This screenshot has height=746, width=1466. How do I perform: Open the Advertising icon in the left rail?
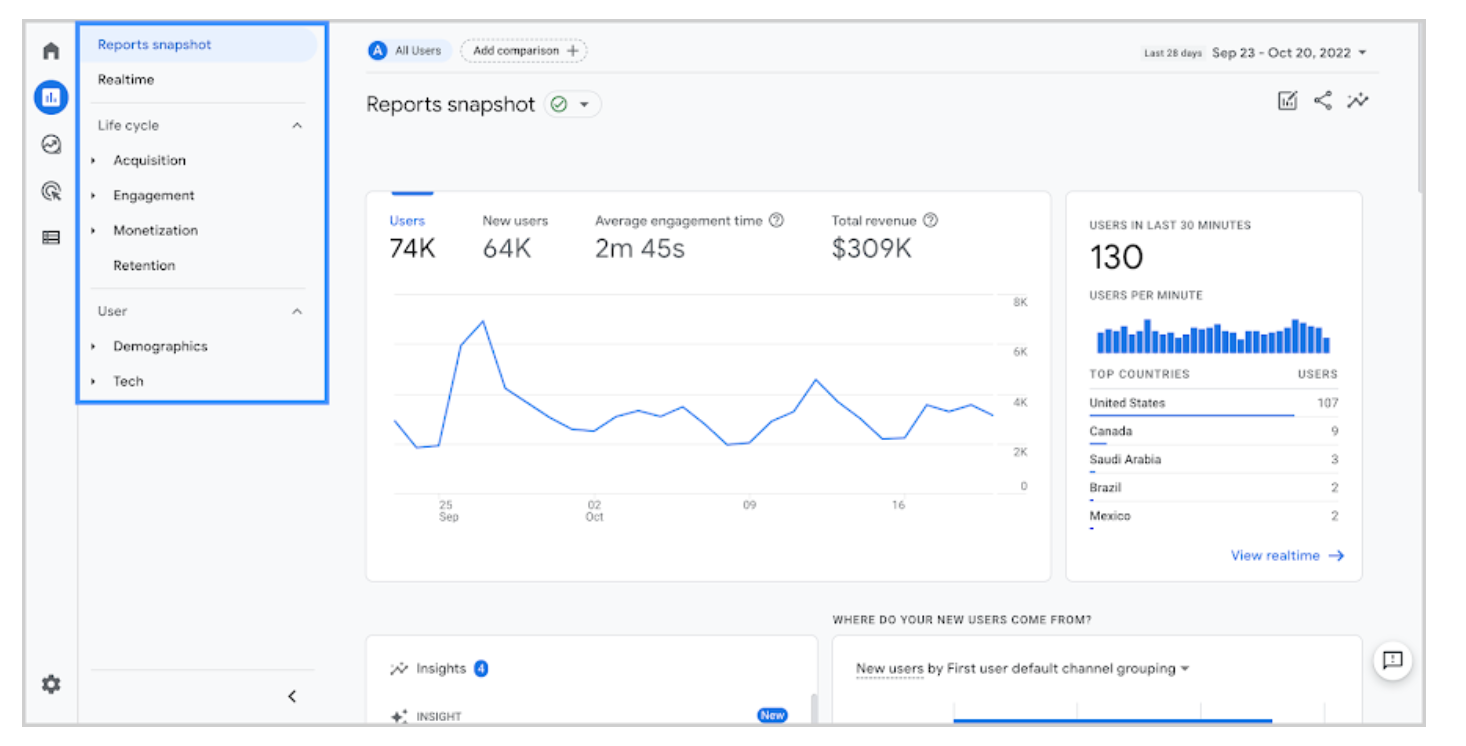tap(51, 191)
